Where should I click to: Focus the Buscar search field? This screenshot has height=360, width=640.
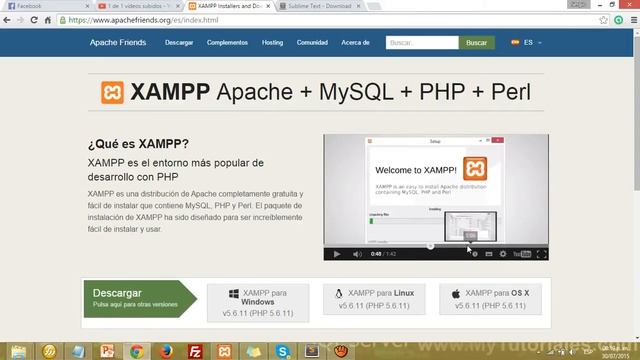[422, 42]
